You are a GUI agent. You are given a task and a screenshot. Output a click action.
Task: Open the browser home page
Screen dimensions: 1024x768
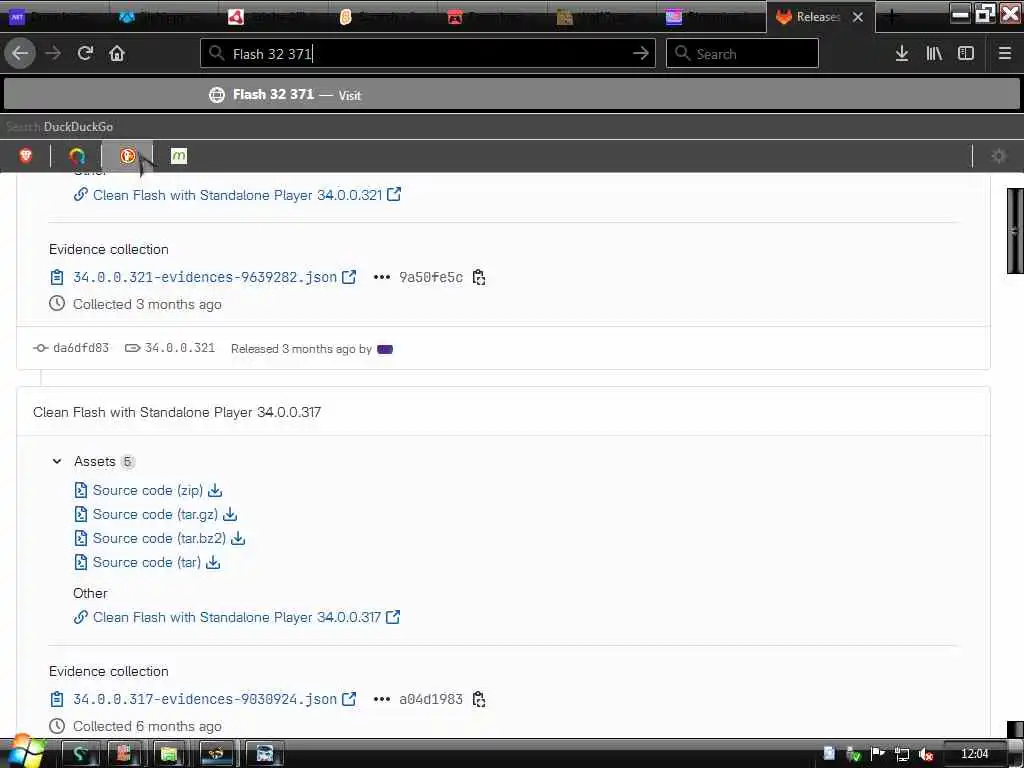click(117, 54)
